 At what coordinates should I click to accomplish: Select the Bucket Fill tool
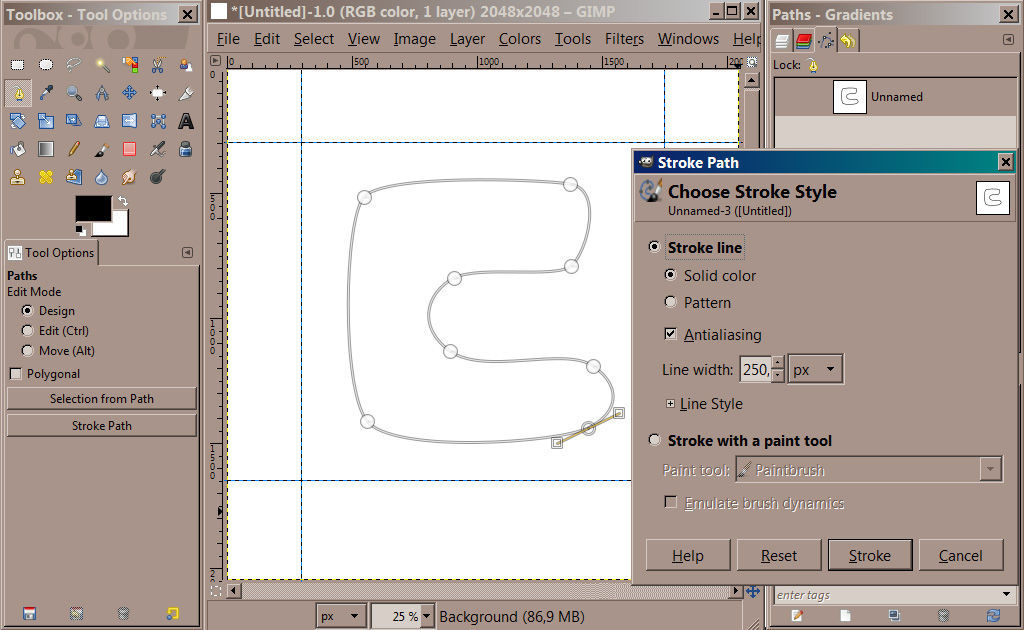[x=18, y=149]
